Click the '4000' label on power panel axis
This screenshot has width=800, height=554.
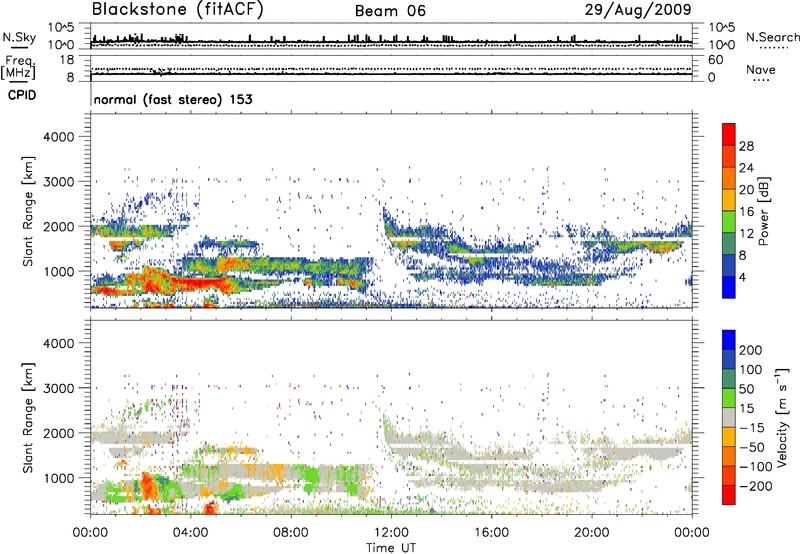coord(58,137)
